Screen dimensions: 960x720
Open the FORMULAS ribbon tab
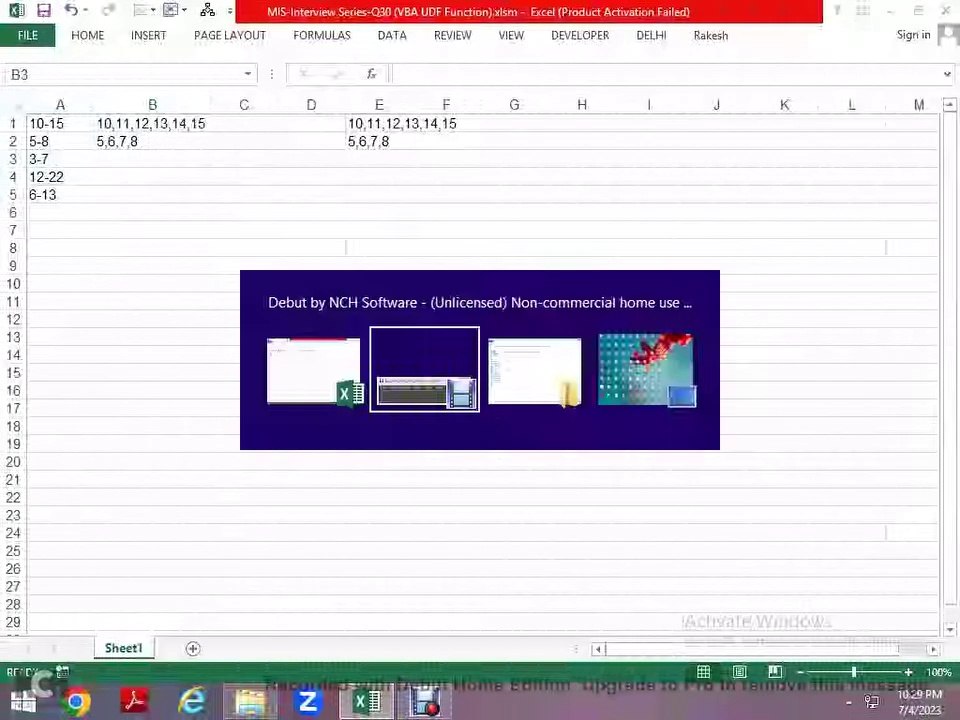pyautogui.click(x=322, y=36)
